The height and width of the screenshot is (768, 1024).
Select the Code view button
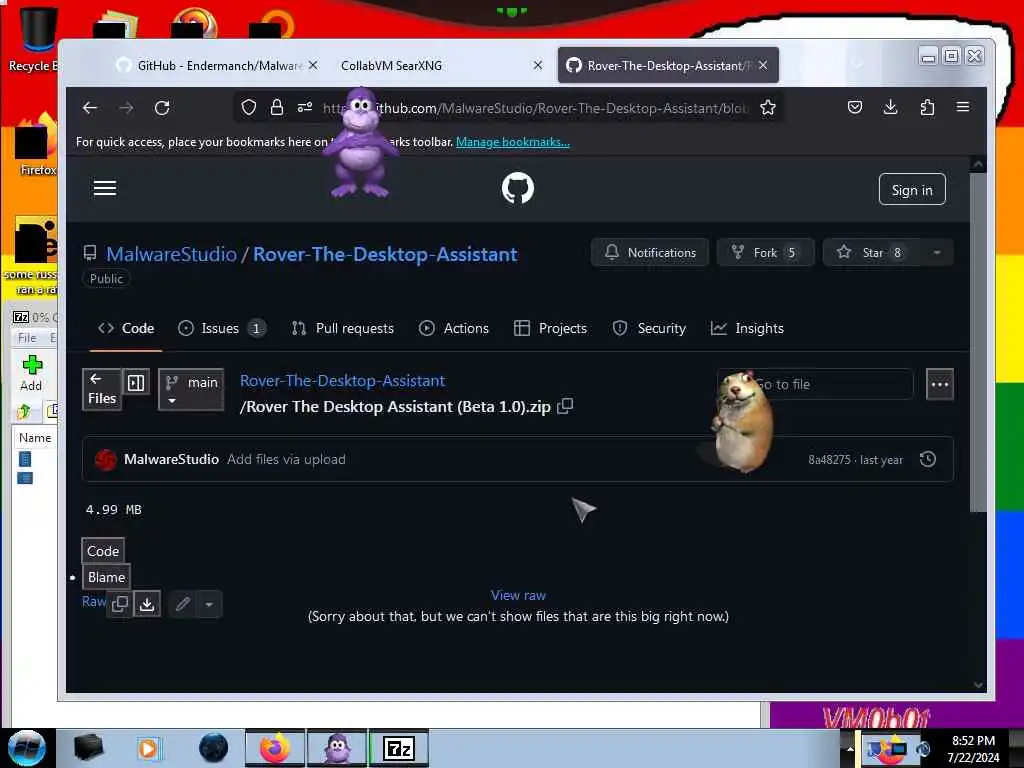(103, 551)
